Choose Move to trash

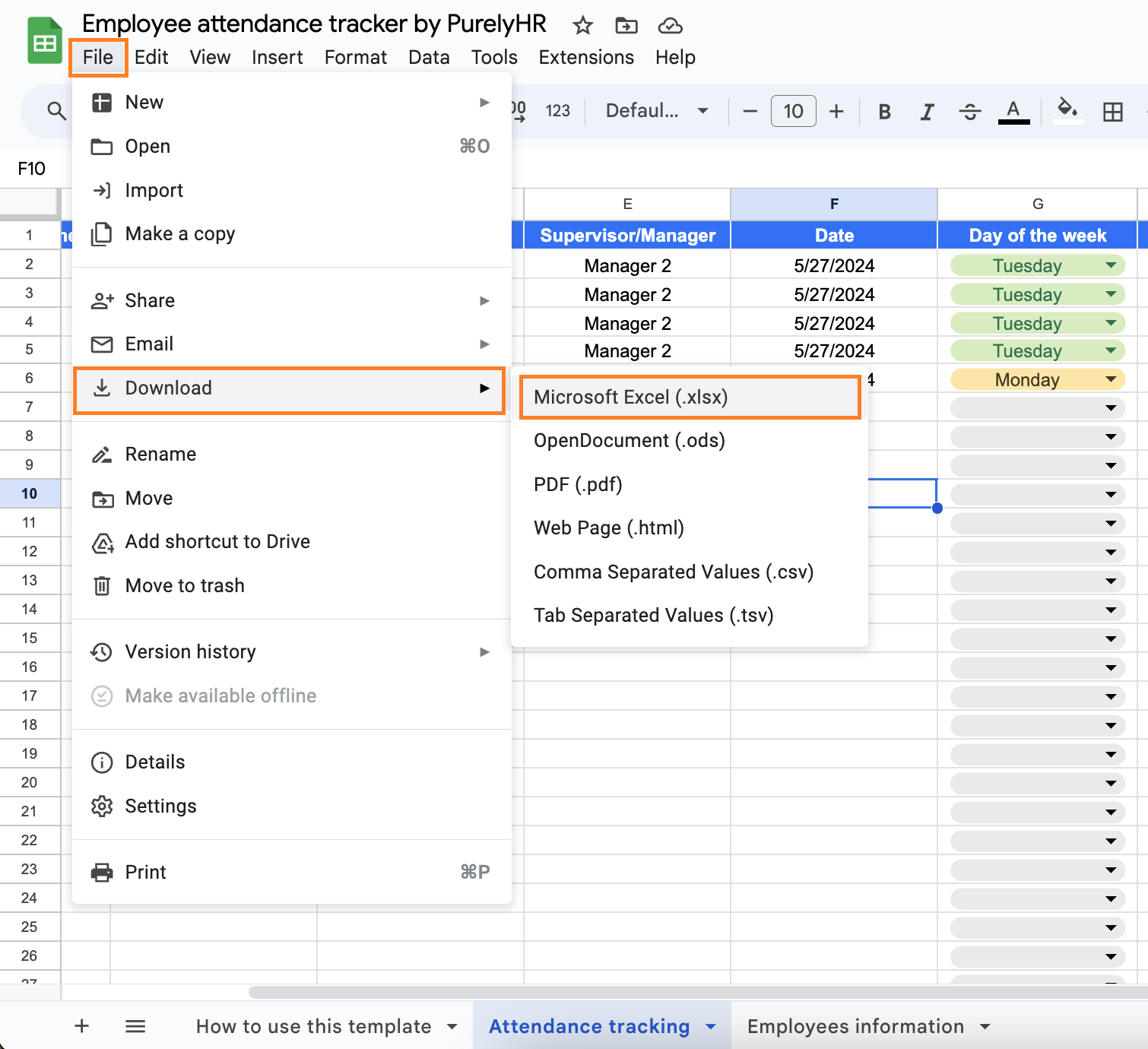pyautogui.click(x=292, y=586)
